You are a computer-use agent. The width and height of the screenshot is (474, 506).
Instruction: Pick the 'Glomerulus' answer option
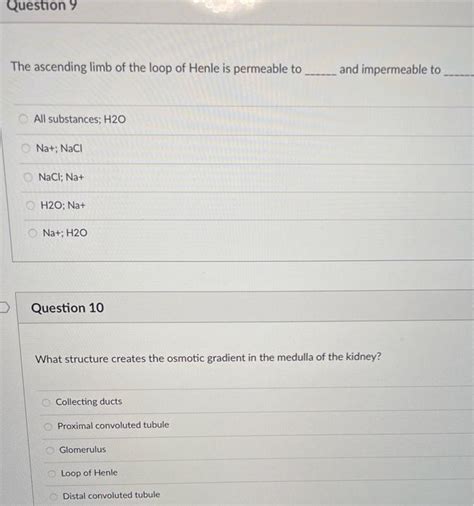point(50,450)
